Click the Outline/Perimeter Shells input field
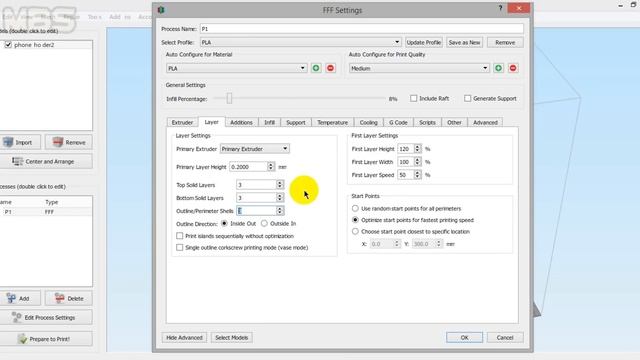Image resolution: width=640 pixels, height=360 pixels. [x=256, y=211]
